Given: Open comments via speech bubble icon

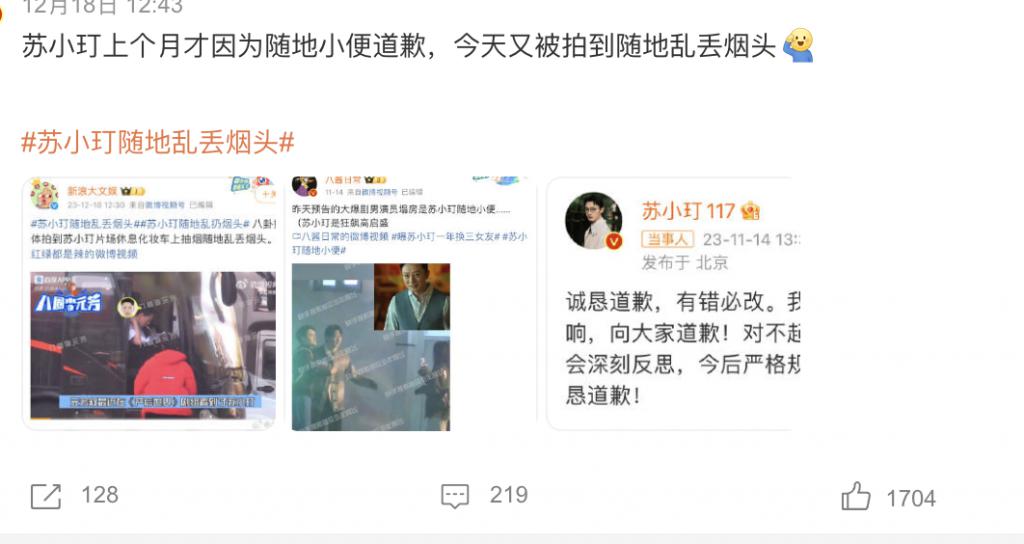Looking at the screenshot, I should point(455,496).
